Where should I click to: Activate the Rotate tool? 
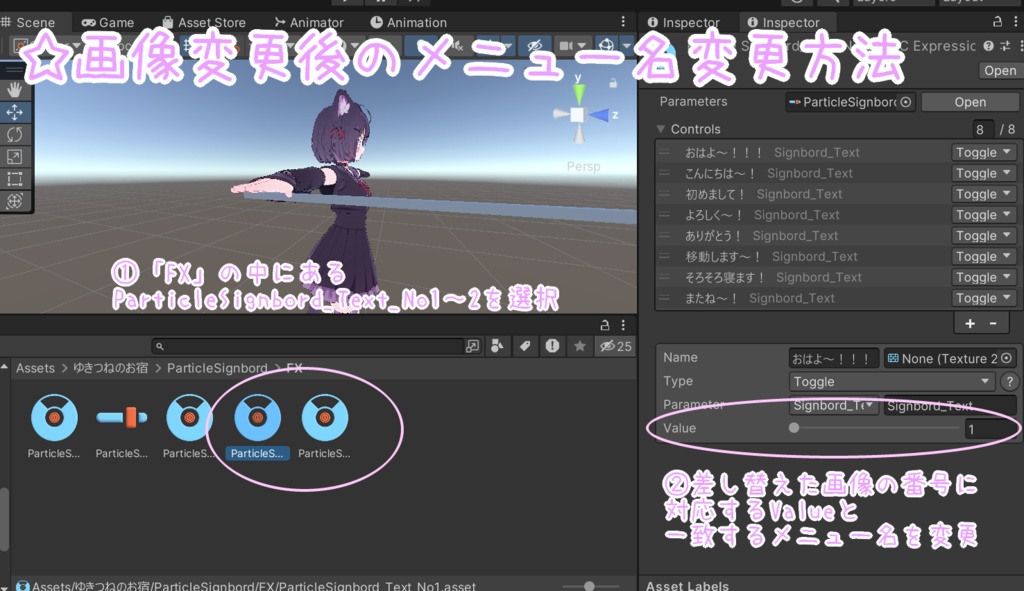pyautogui.click(x=14, y=134)
